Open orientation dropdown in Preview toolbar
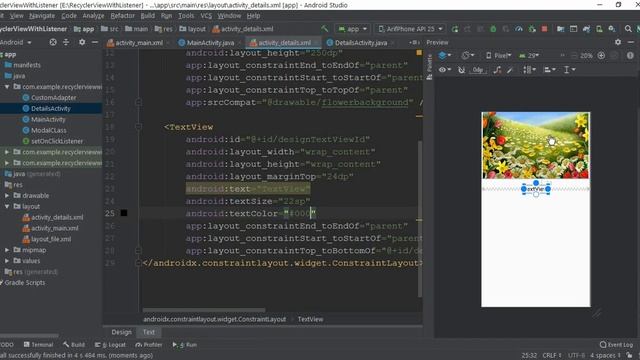This screenshot has height=360, width=640. 468,55
